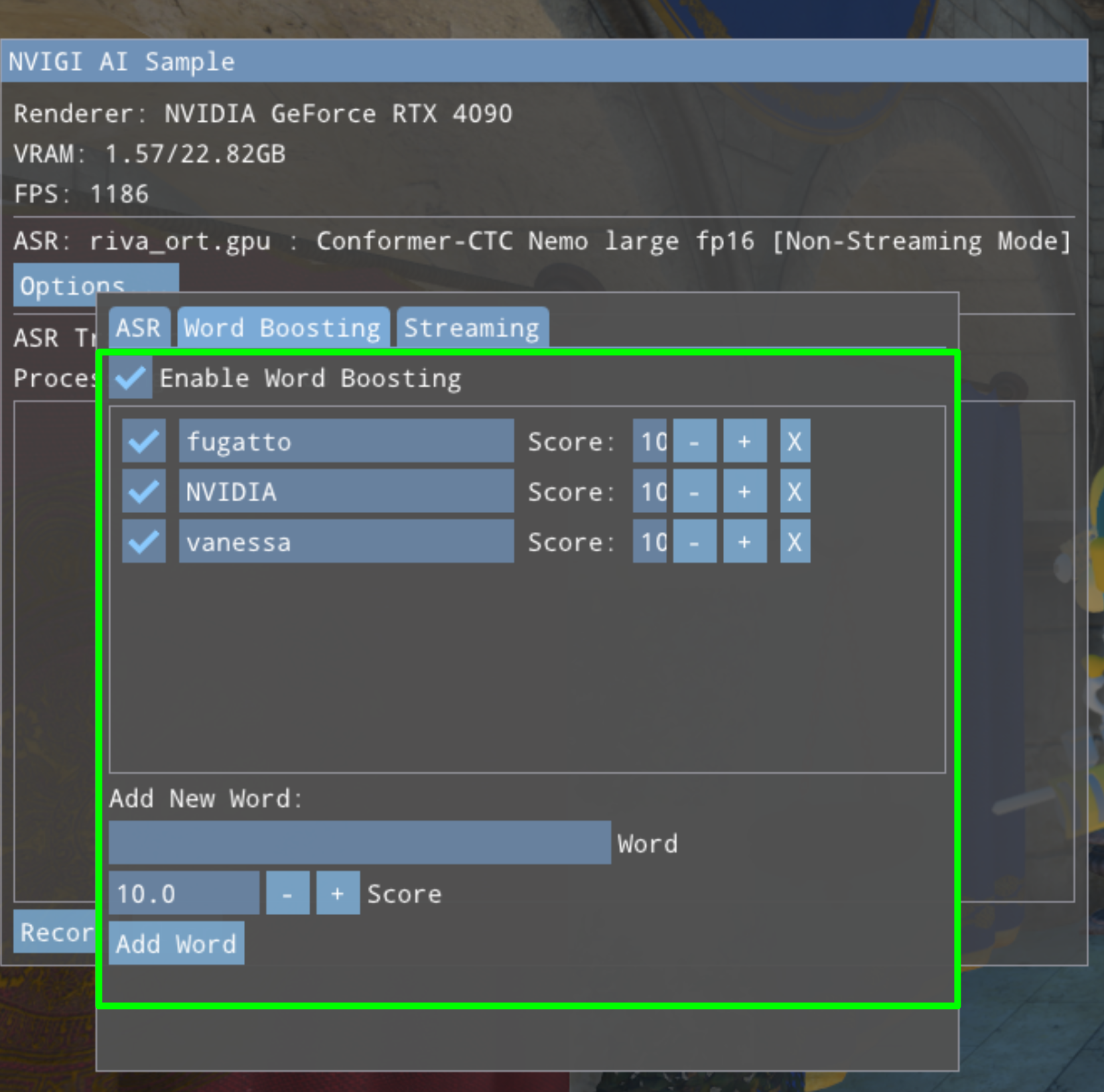This screenshot has height=1092, width=1104.
Task: Edit the vanessa word field
Action: click(x=346, y=541)
